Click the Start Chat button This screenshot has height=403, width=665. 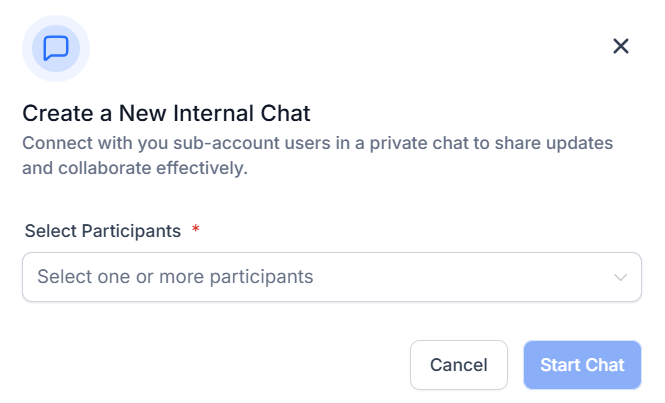[x=582, y=365]
